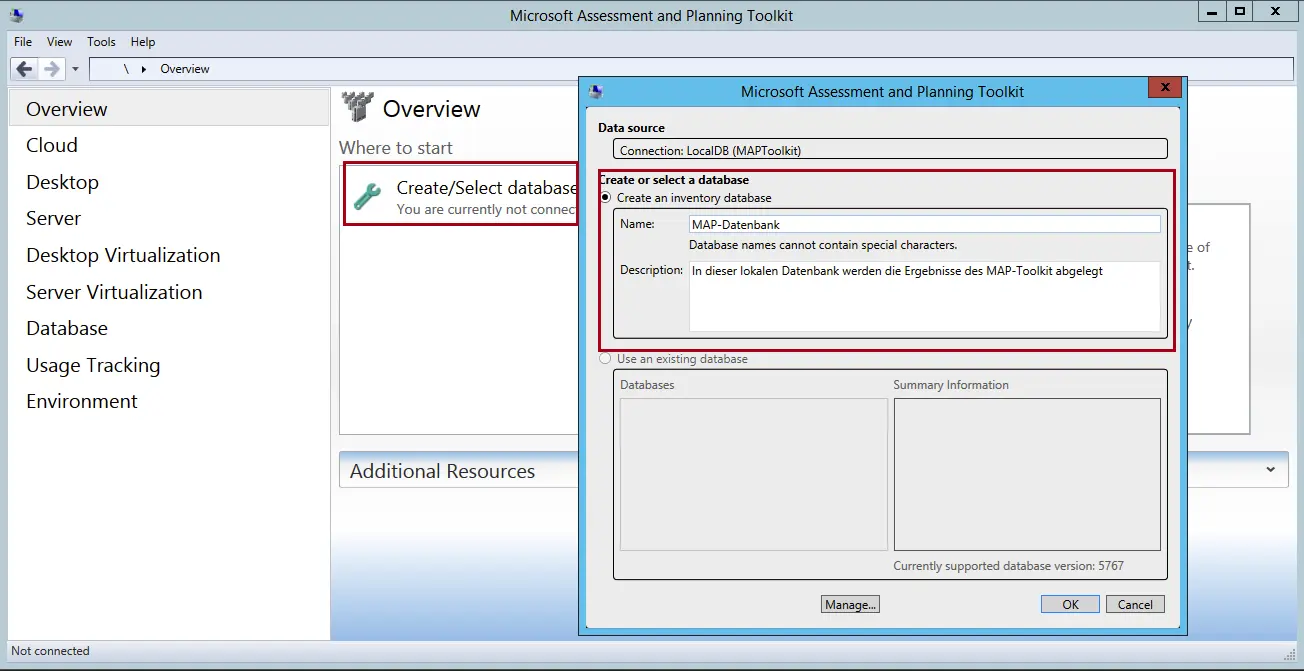Click the wrench icon beside Create/Select database
Image resolution: width=1304 pixels, height=671 pixels.
pyautogui.click(x=368, y=196)
